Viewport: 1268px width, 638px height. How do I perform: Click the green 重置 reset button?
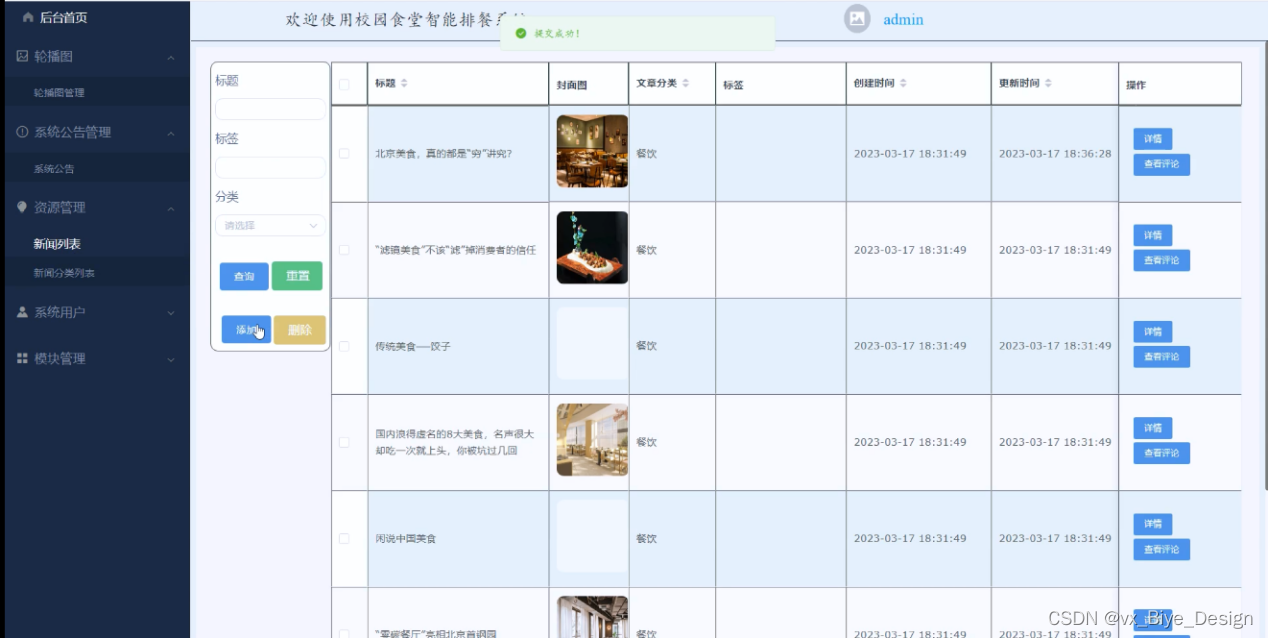[297, 276]
